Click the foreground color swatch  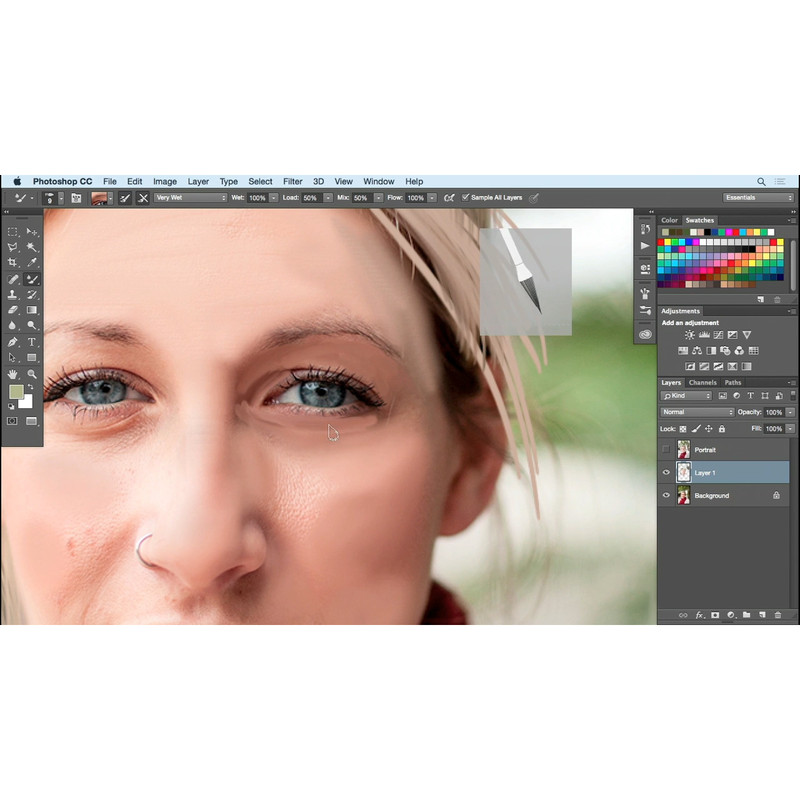click(16, 392)
